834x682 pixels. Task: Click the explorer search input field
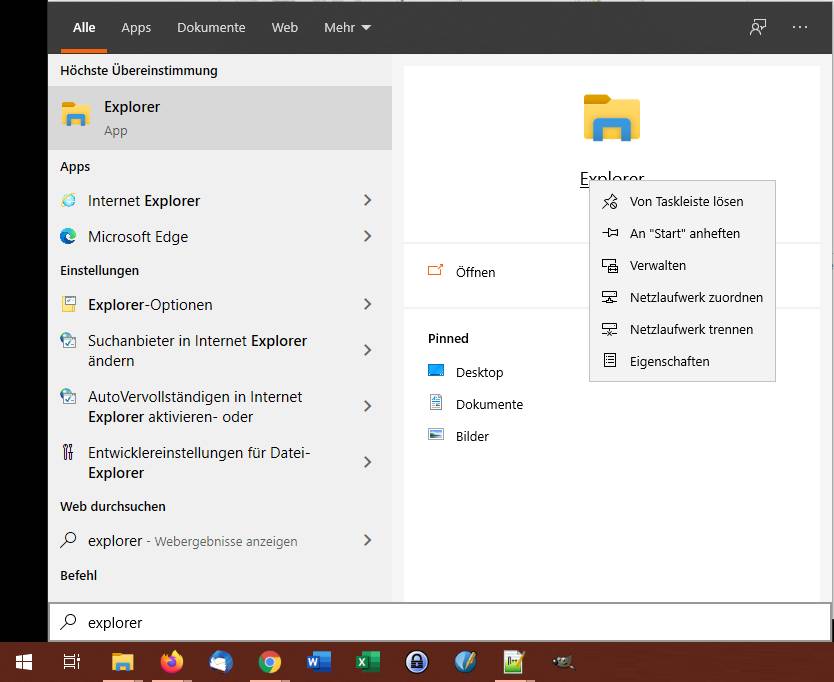coord(200,622)
